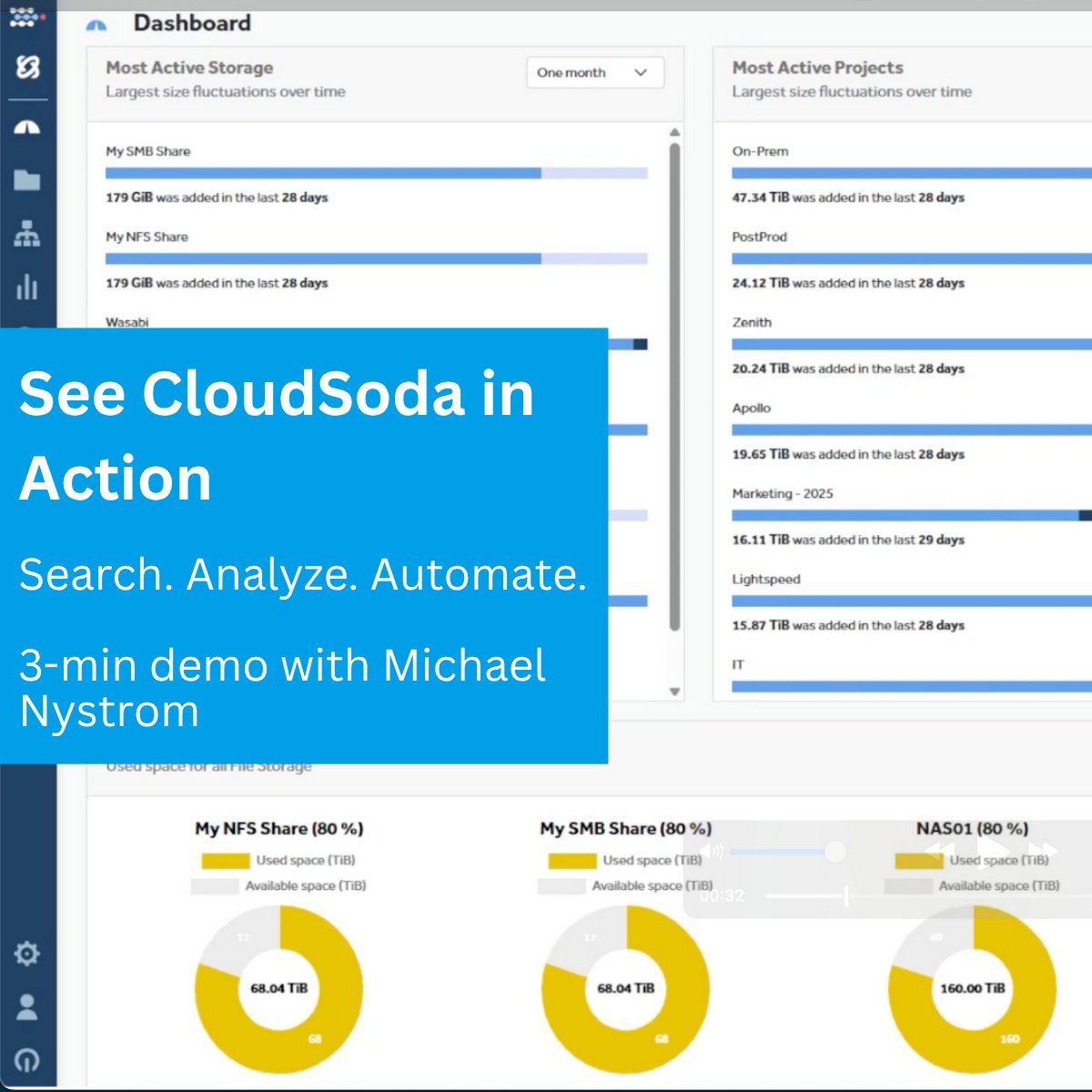Toggle Available space legend under NAS01
Image resolution: width=1092 pixels, height=1092 pixels.
pos(972,885)
